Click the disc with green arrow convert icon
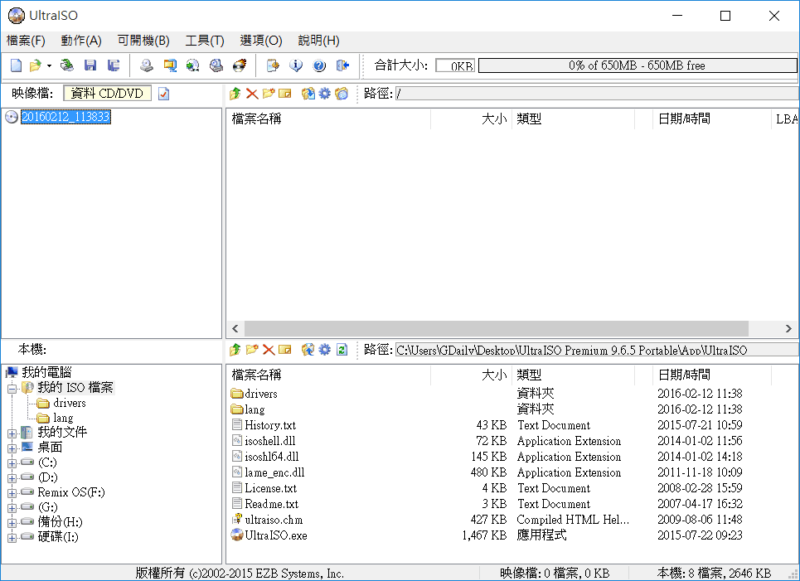The height and width of the screenshot is (581, 800). 193,65
